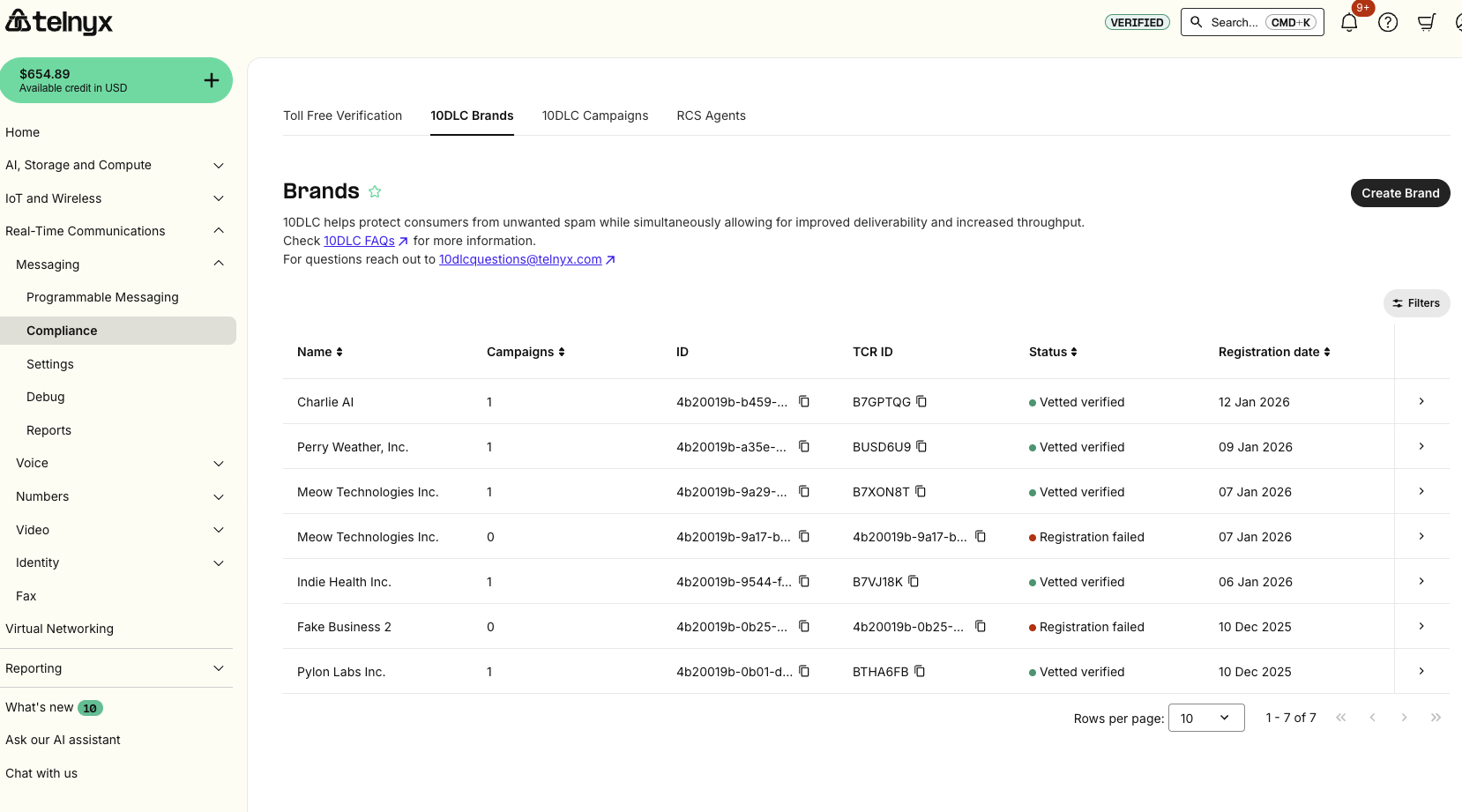
Task: Click the VERIFIED account badge
Action: click(1138, 22)
